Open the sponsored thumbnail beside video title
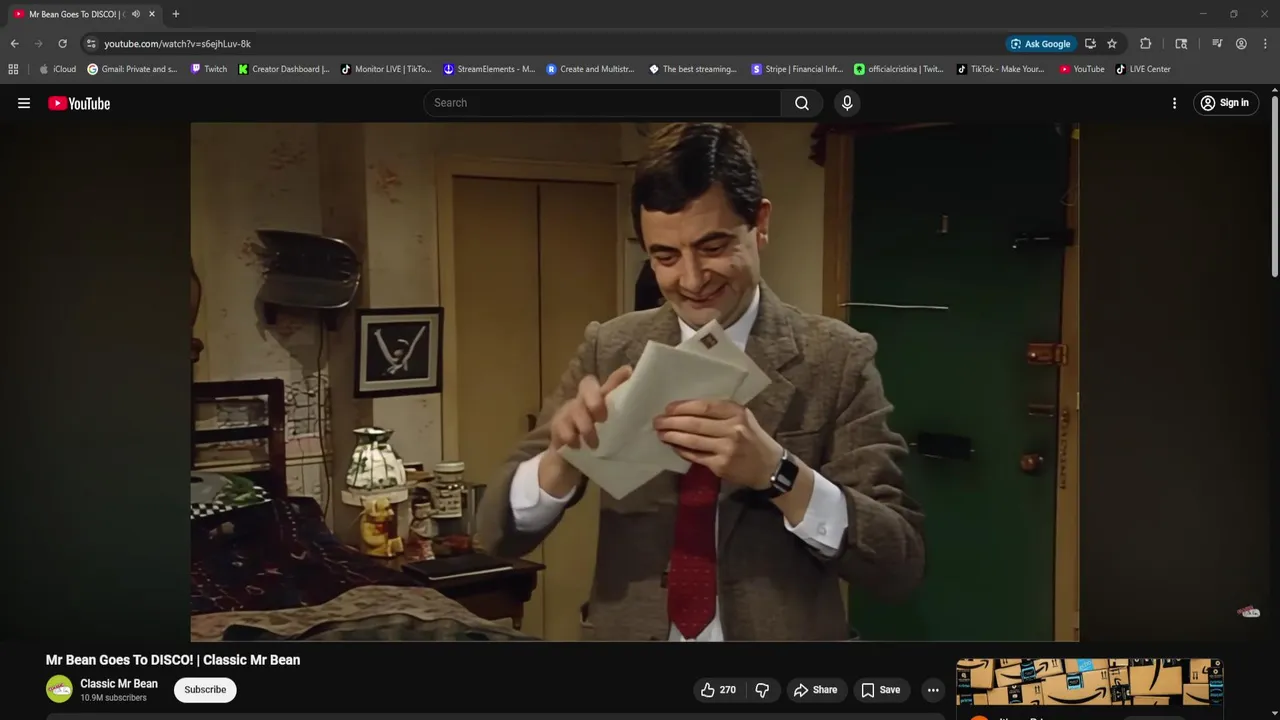This screenshot has height=720, width=1280. coord(1089,683)
